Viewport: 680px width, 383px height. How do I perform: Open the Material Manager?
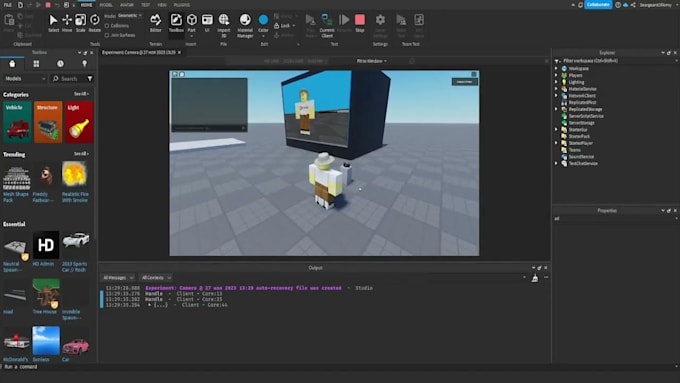[245, 26]
